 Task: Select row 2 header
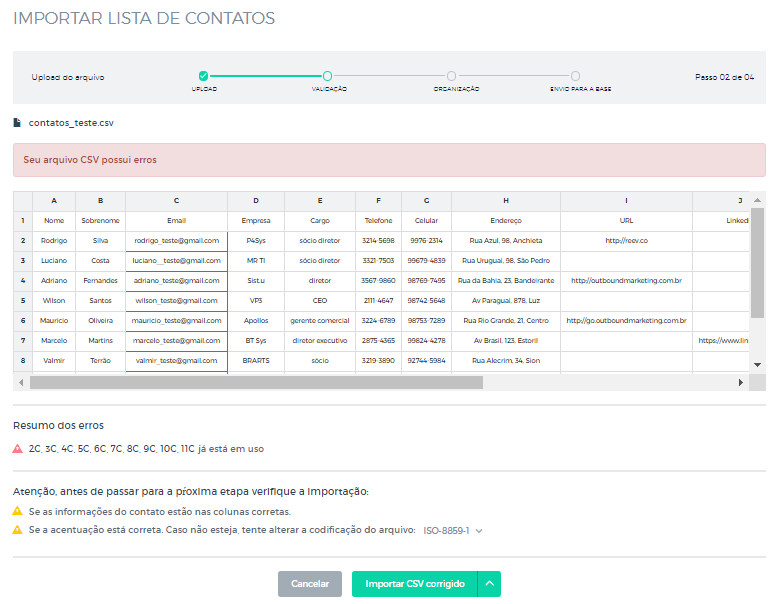[23, 240]
